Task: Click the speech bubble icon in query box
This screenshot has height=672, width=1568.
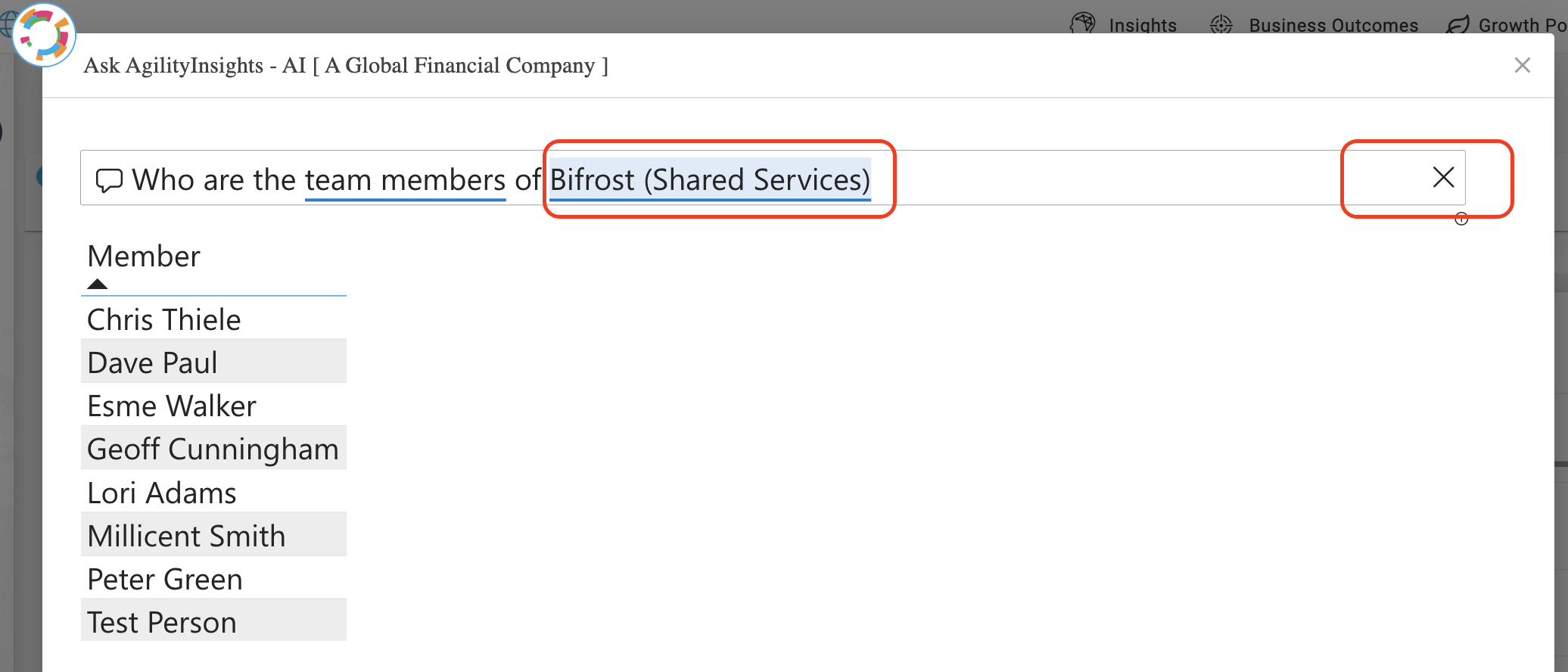Action: point(109,180)
